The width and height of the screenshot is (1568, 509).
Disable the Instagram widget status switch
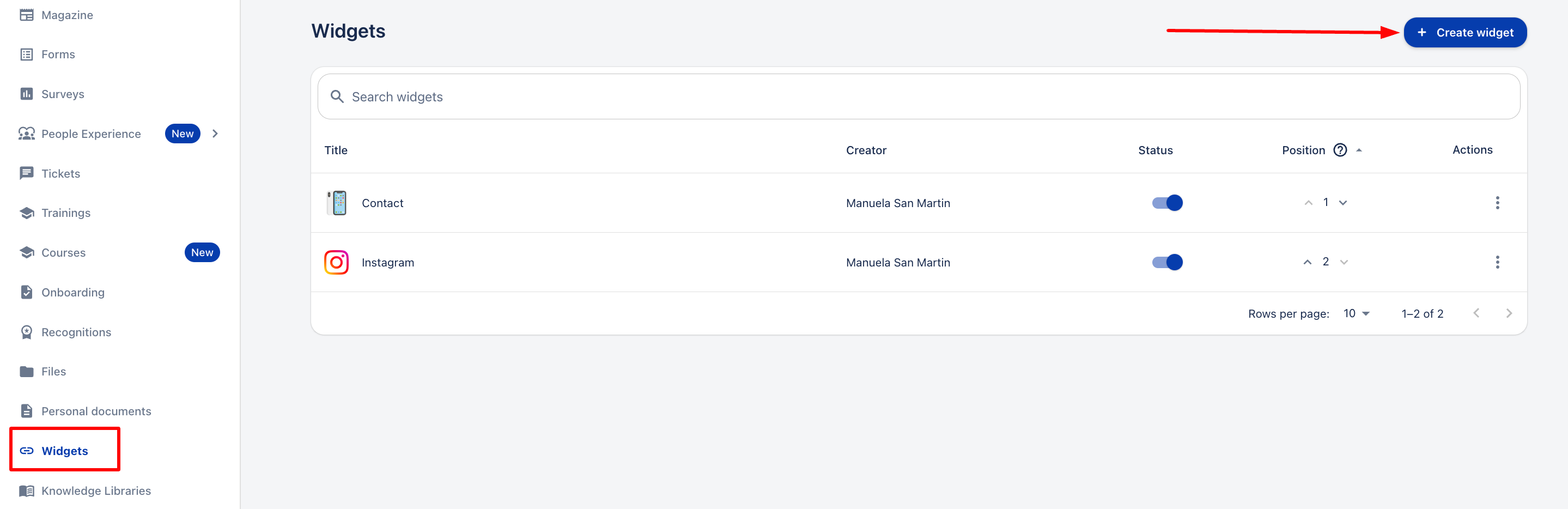(1167, 263)
